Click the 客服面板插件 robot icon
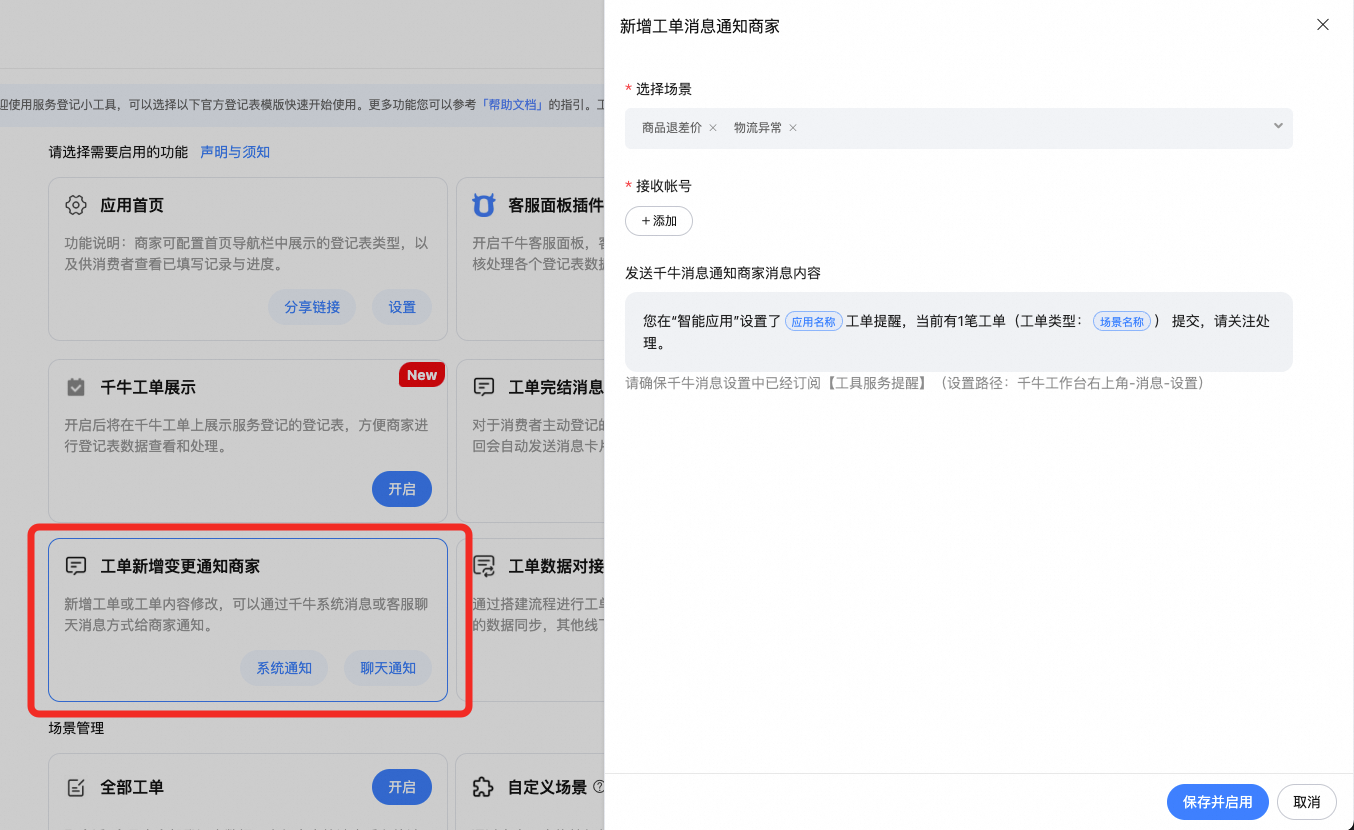This screenshot has height=830, width=1354. click(x=484, y=205)
